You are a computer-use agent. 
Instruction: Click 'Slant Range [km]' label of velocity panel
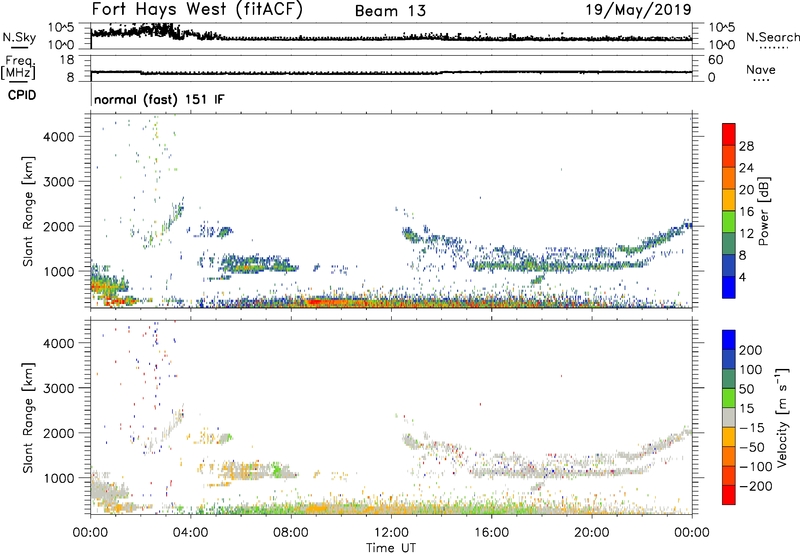pyautogui.click(x=28, y=417)
